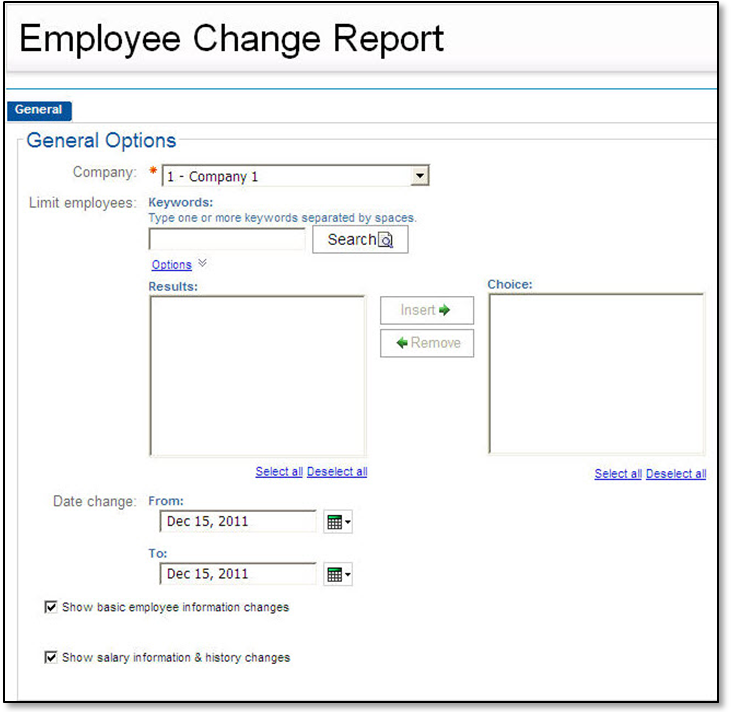The width and height of the screenshot is (731, 712).
Task: Click Select all under the Results list
Action: point(279,472)
